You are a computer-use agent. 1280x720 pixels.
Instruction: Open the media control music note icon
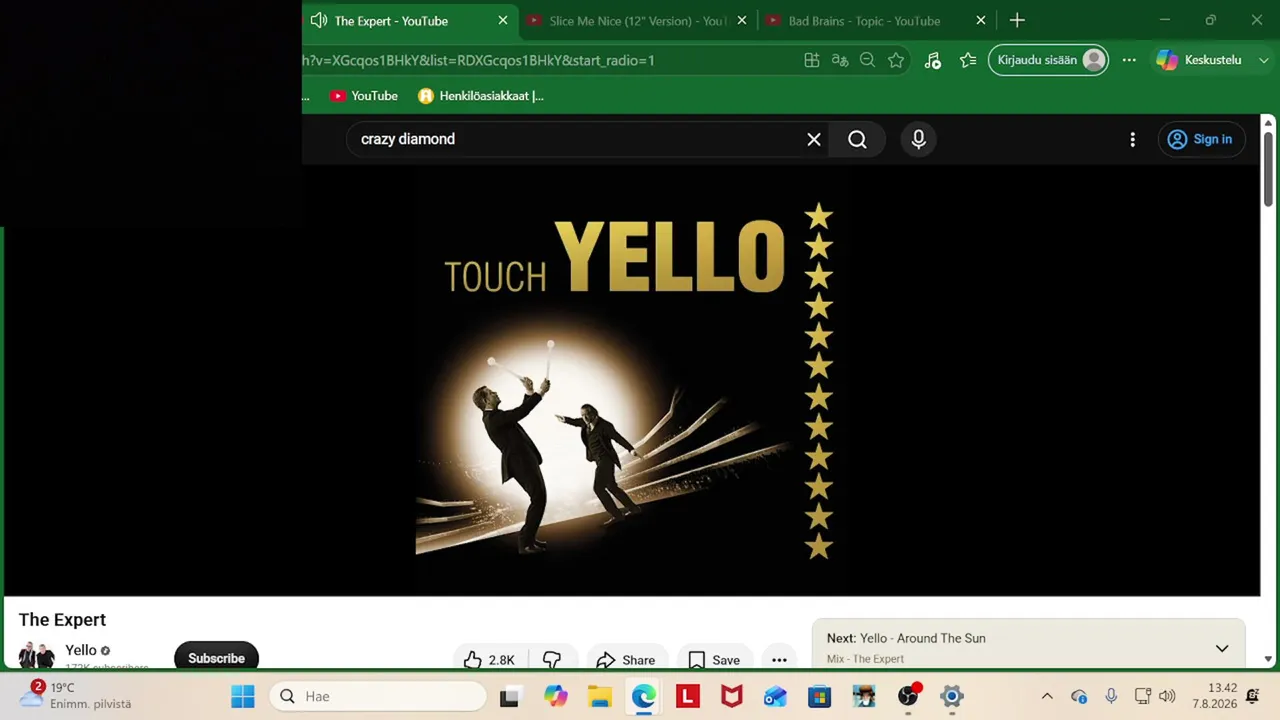coord(932,60)
